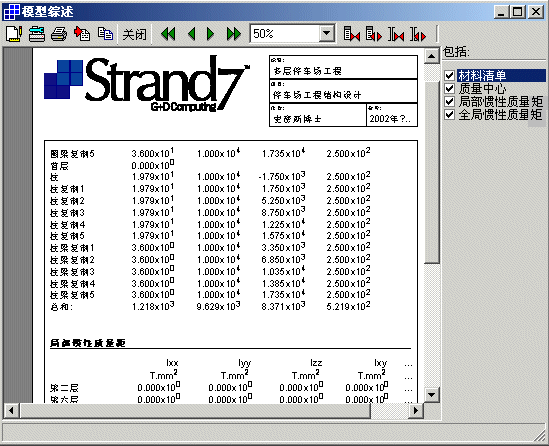Go to first page with double-left arrows

[168, 34]
